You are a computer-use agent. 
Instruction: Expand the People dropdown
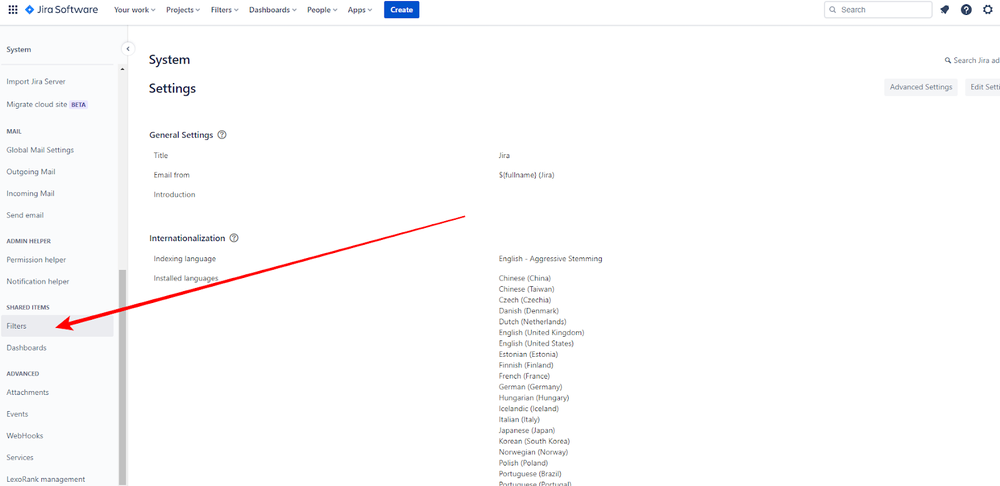click(322, 10)
